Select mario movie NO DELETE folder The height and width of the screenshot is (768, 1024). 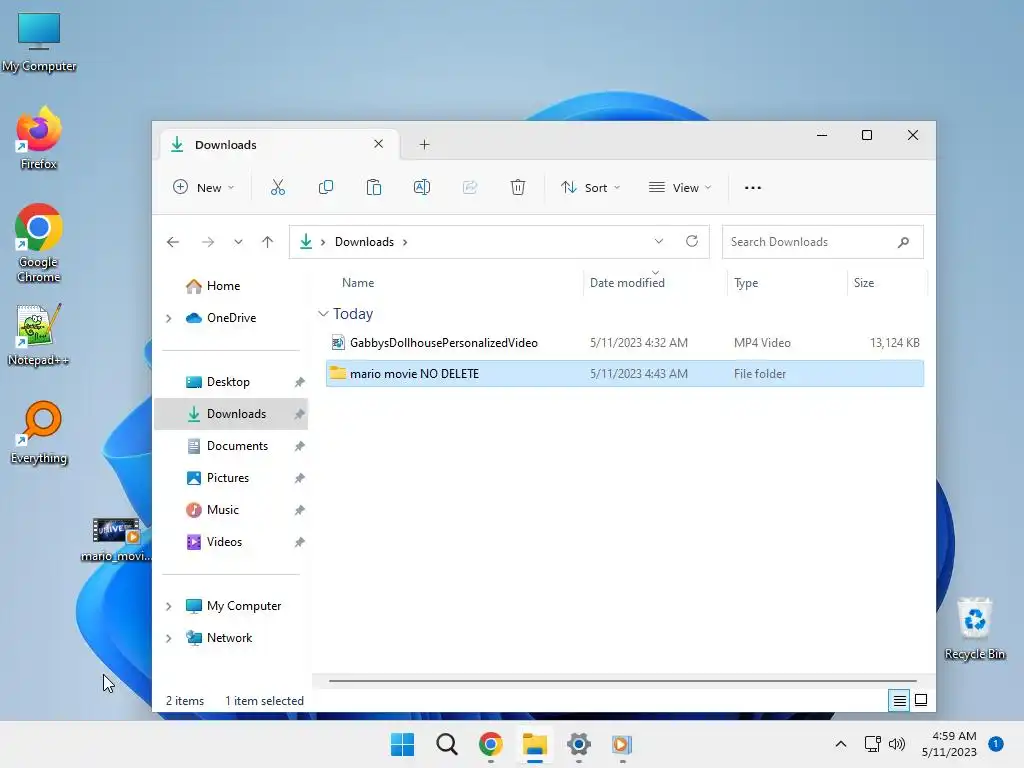(x=624, y=374)
